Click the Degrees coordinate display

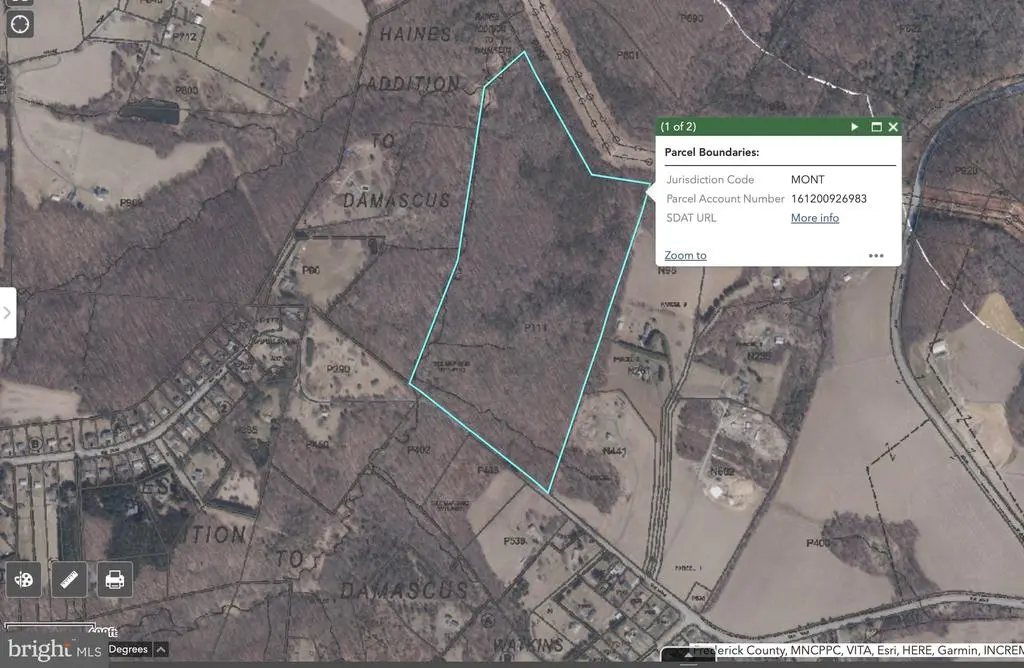(x=128, y=649)
